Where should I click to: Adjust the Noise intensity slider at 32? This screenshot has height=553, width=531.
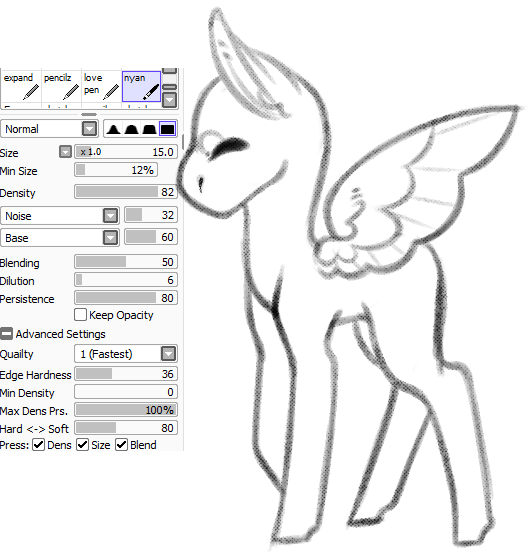(151, 215)
